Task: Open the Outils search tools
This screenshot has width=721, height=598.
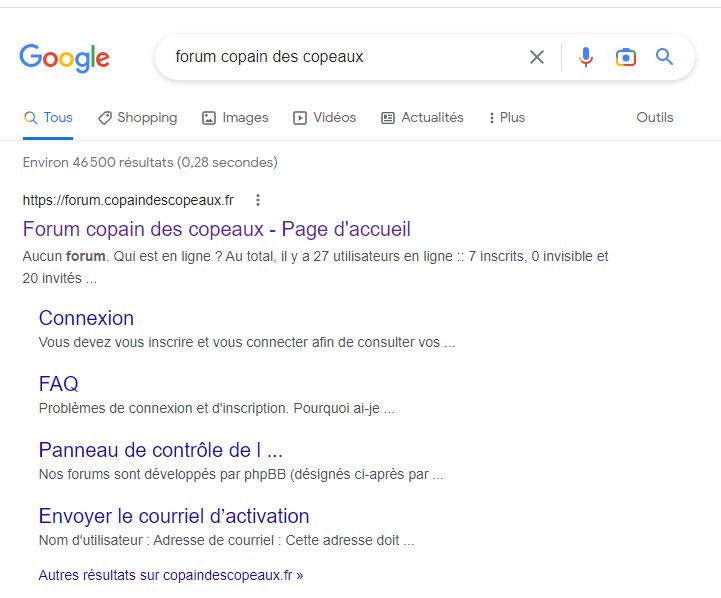Action: click(655, 118)
